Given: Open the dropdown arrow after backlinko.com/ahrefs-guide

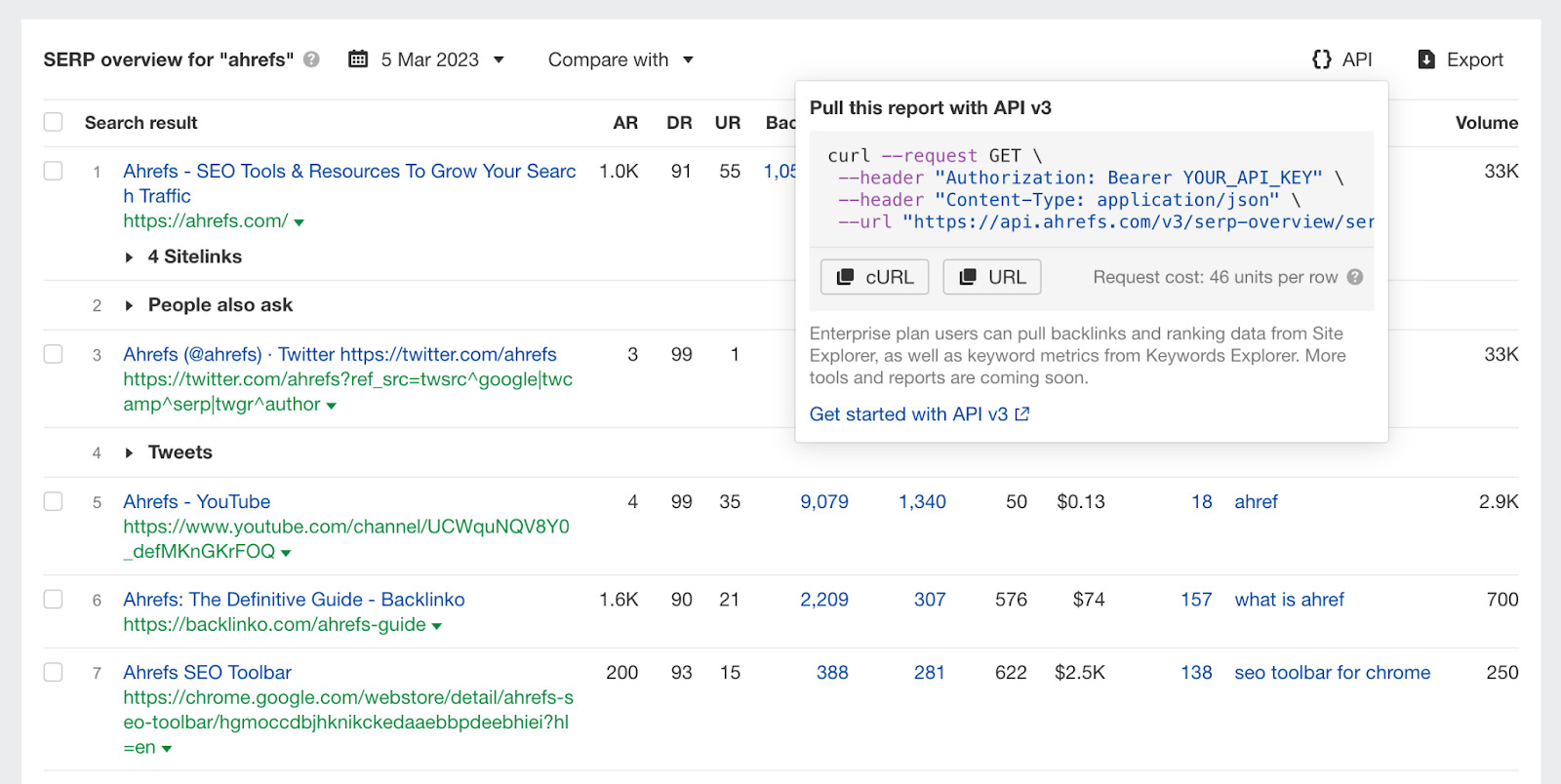Looking at the screenshot, I should [x=436, y=626].
